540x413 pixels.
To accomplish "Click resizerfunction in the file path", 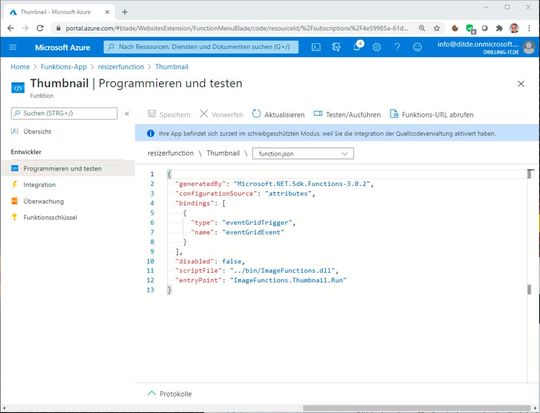I will (170, 153).
